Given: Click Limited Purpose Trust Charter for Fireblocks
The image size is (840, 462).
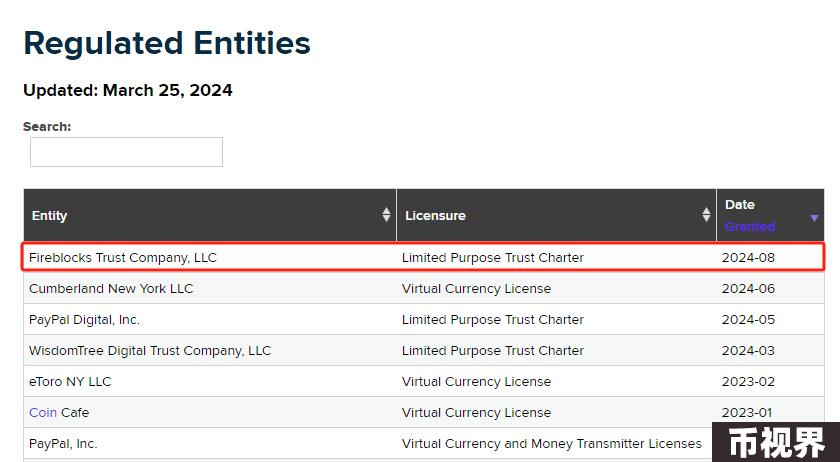Looking at the screenshot, I should tap(493, 257).
